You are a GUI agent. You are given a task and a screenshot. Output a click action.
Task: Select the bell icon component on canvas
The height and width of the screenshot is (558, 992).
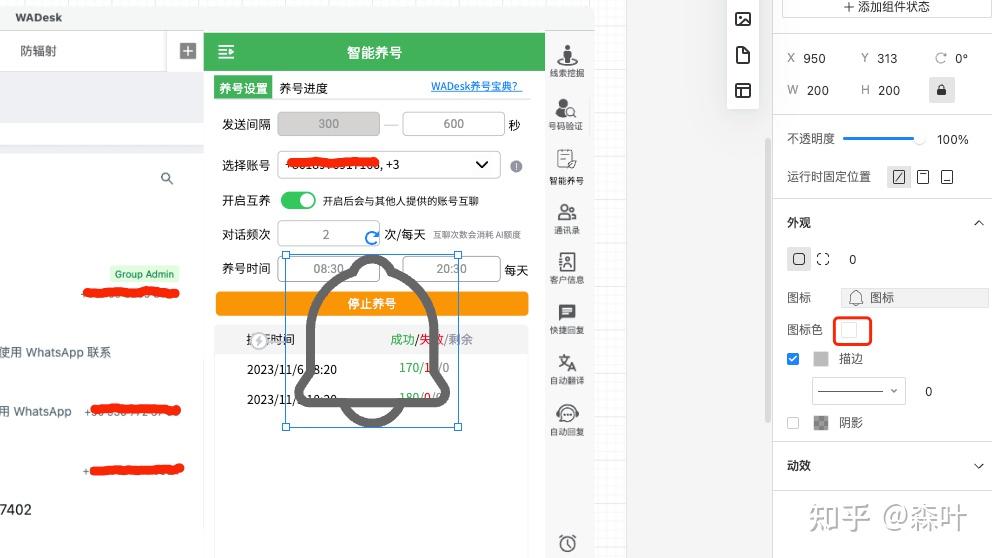(372, 340)
